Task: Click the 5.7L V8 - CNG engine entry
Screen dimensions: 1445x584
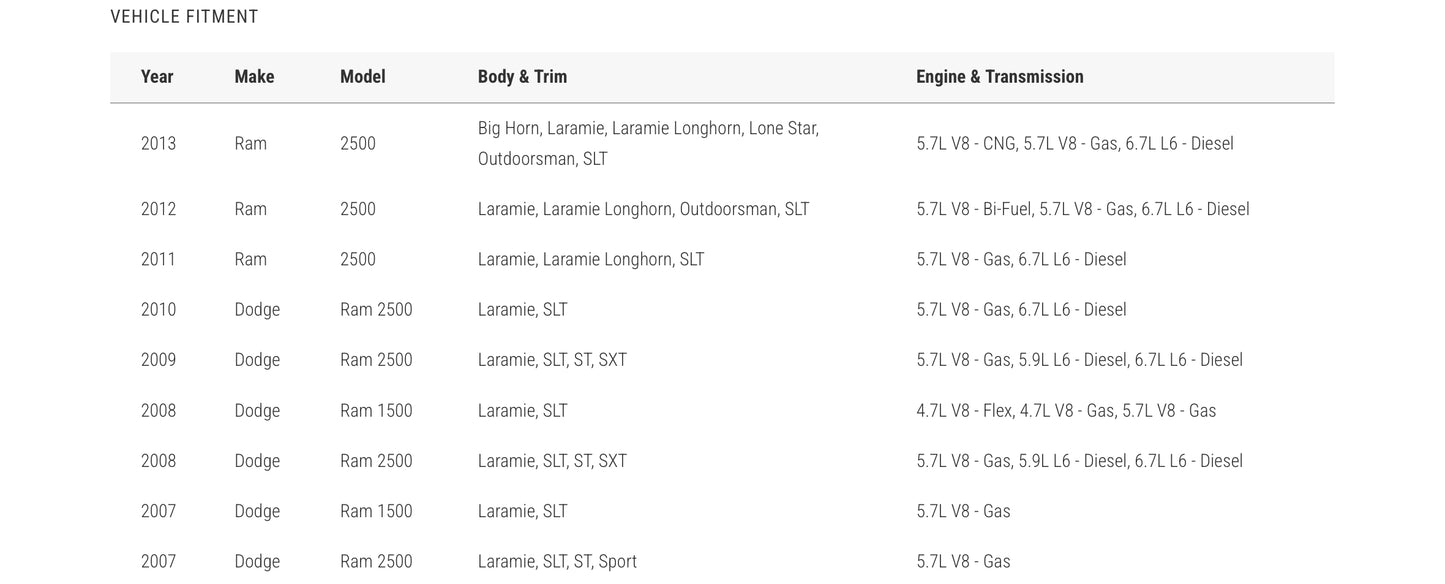Action: (x=965, y=144)
